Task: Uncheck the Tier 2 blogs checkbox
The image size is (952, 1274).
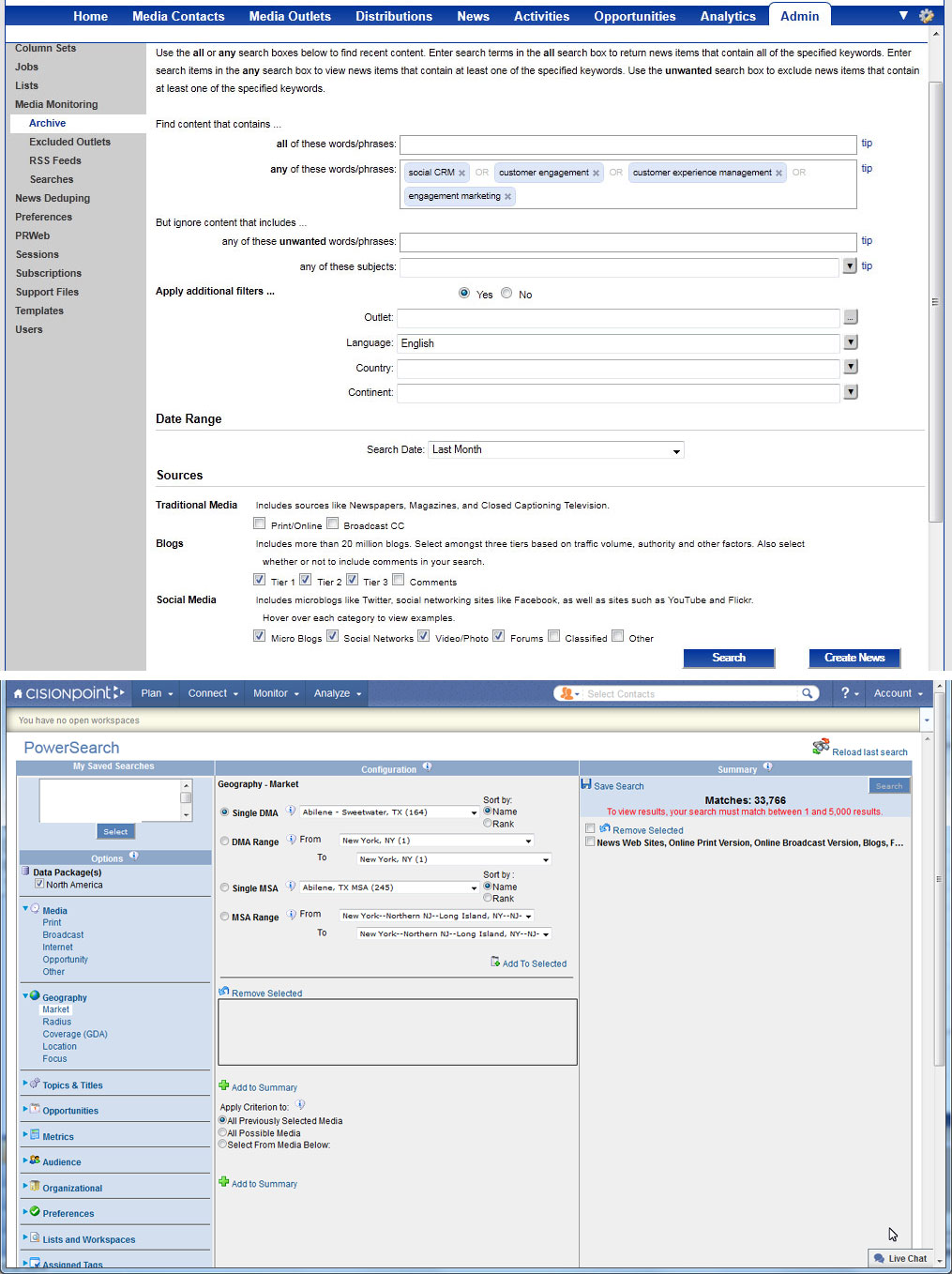Action: (x=306, y=579)
